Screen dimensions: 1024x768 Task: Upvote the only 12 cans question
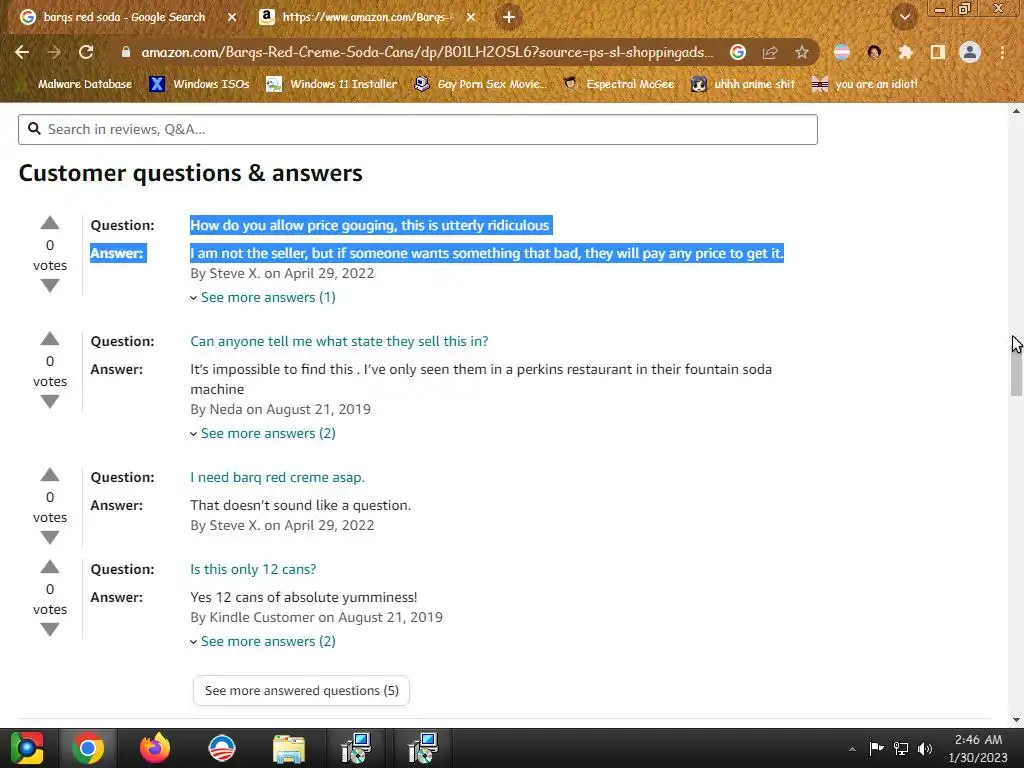[50, 567]
